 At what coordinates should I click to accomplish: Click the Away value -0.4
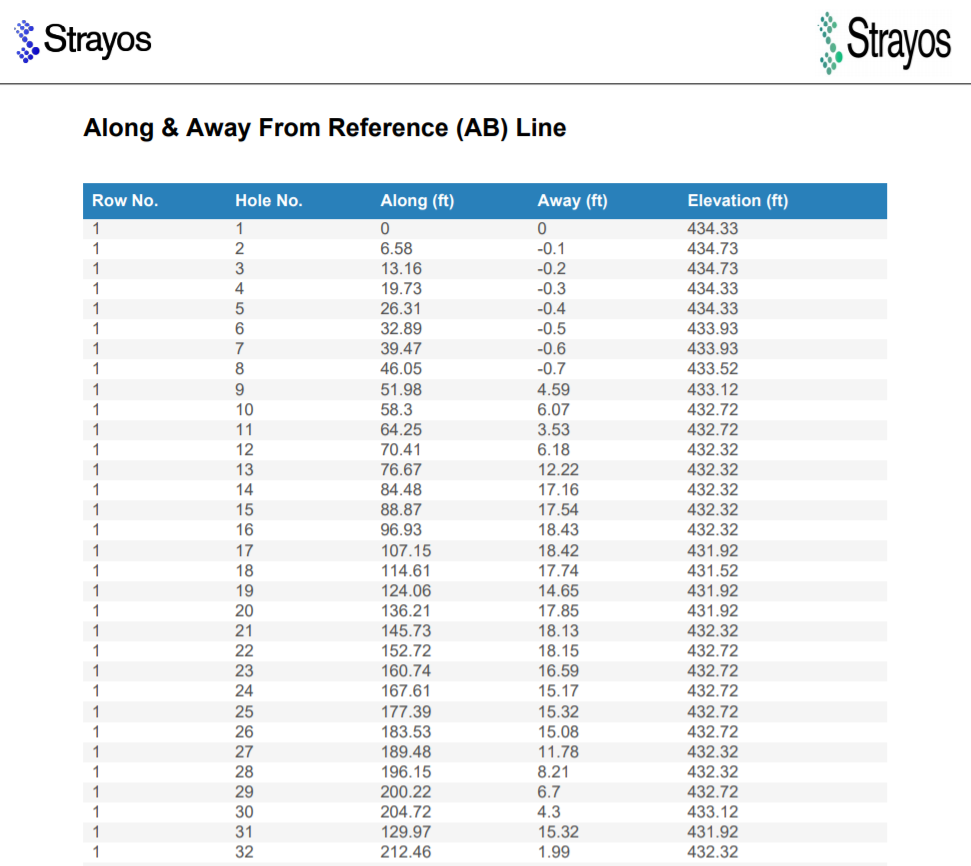click(x=551, y=308)
